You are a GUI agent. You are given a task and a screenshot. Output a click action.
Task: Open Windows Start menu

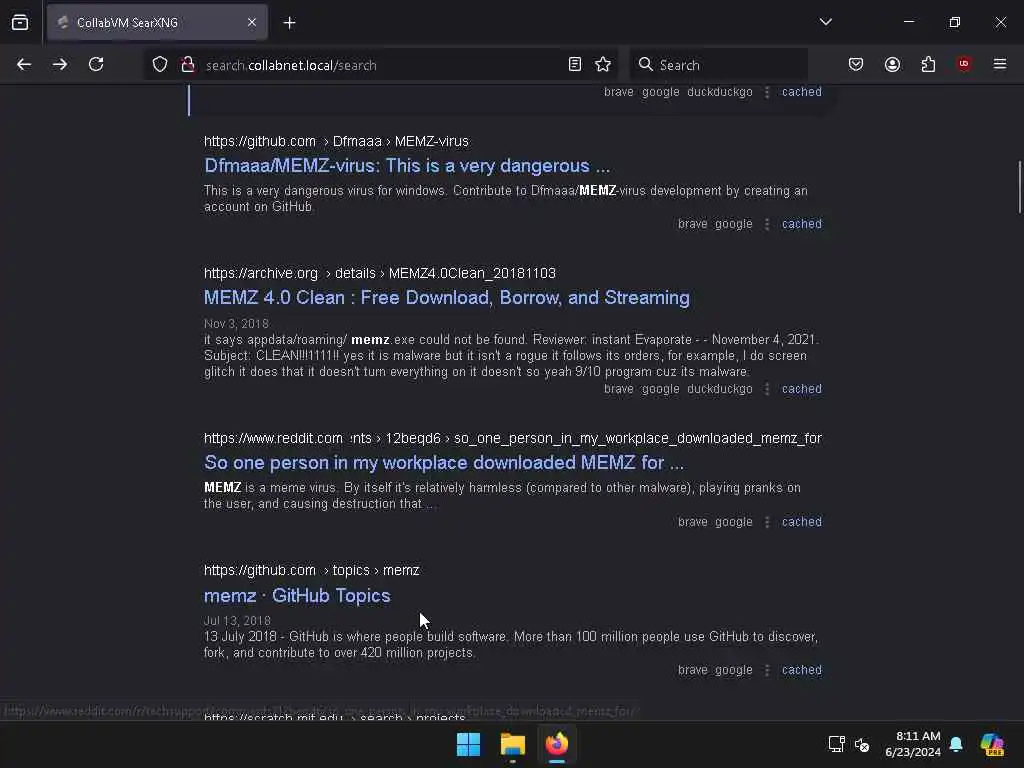(468, 744)
